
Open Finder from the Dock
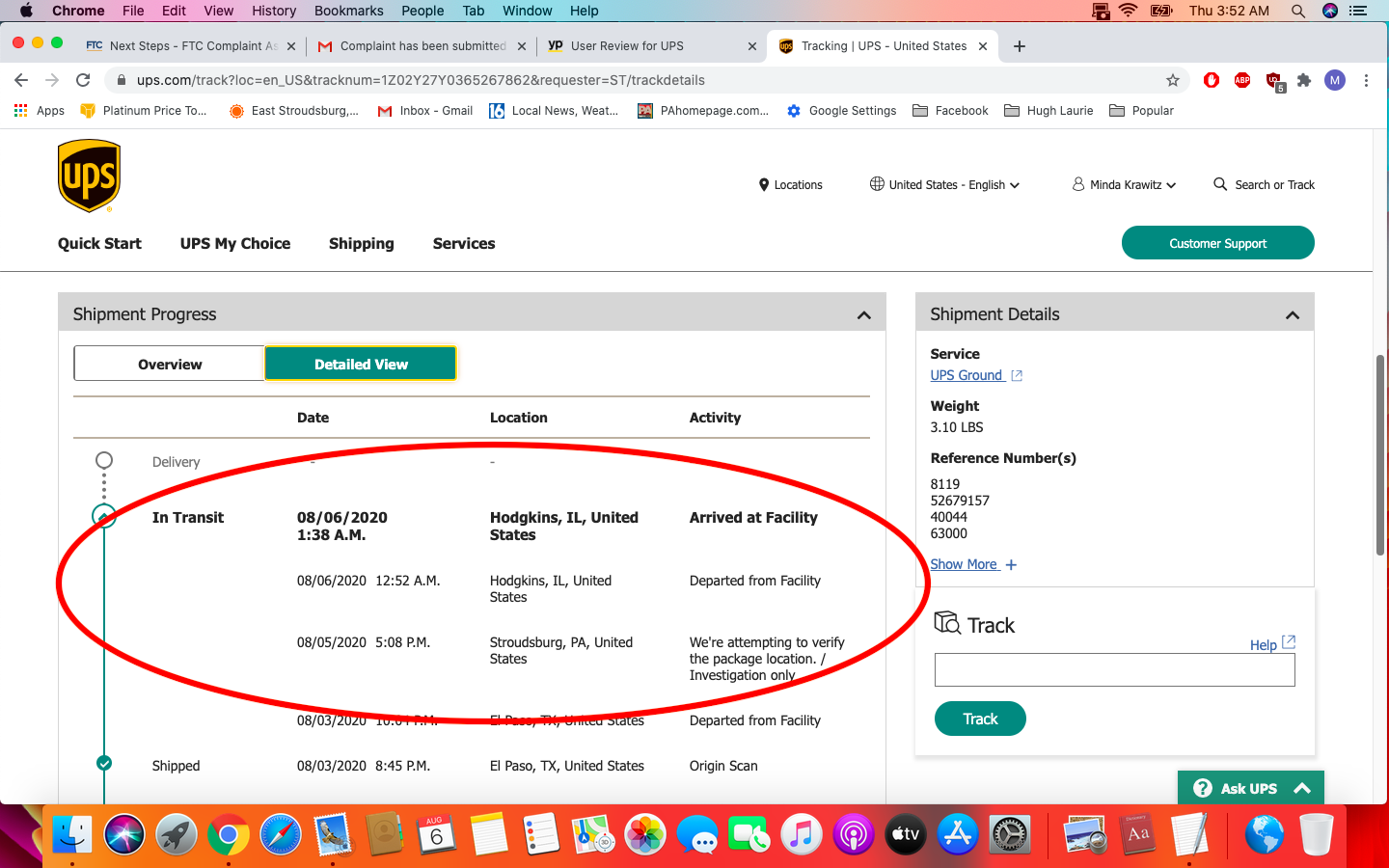tap(72, 834)
